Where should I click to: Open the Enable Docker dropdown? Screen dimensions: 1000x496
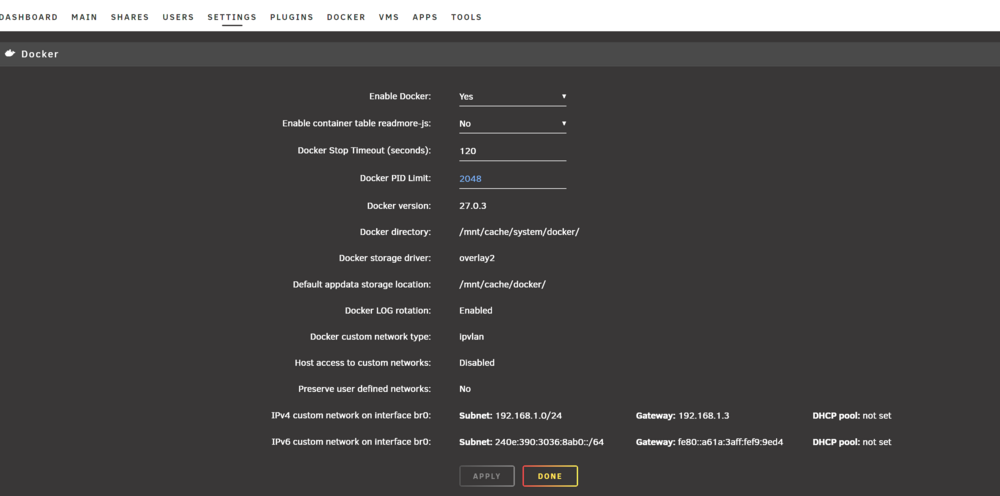(513, 97)
